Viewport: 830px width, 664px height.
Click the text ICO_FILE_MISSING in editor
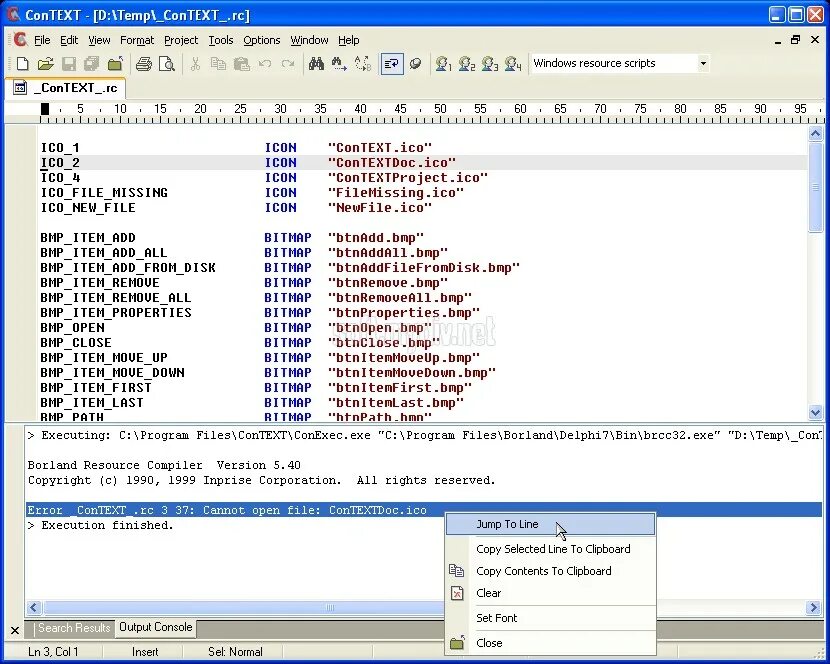(104, 193)
